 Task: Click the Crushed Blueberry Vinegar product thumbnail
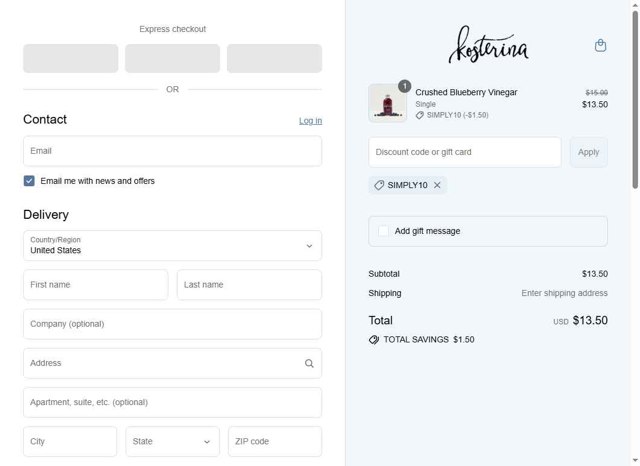[x=387, y=103]
